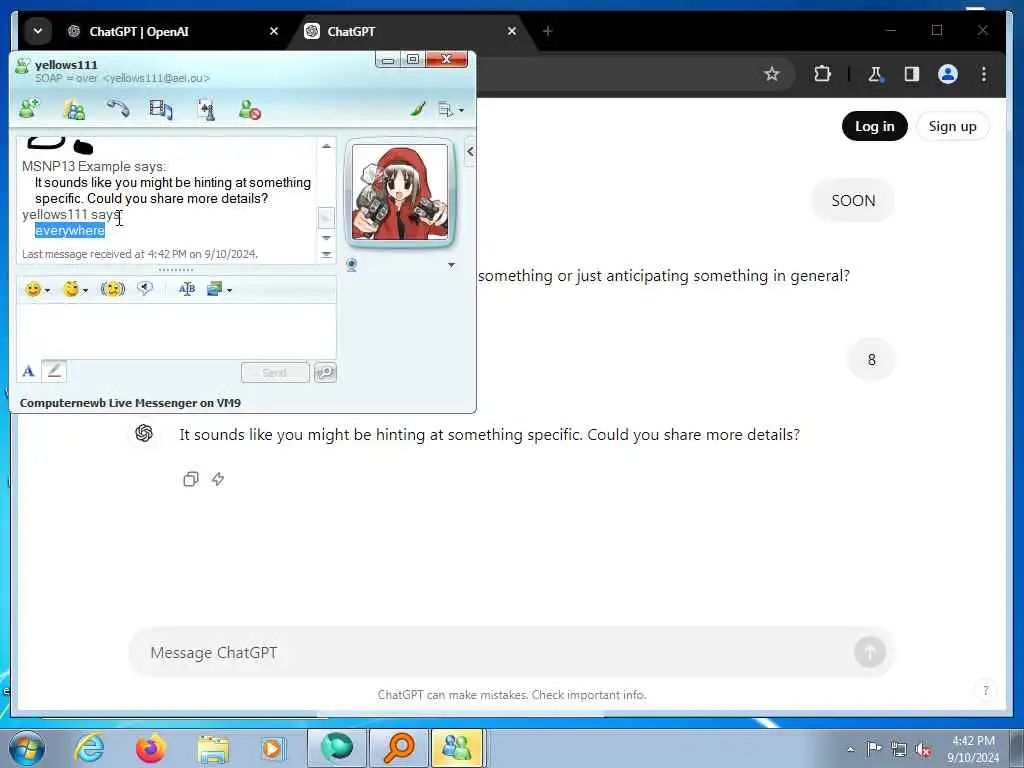Open the tab search dropdown in Chrome

coord(38,31)
